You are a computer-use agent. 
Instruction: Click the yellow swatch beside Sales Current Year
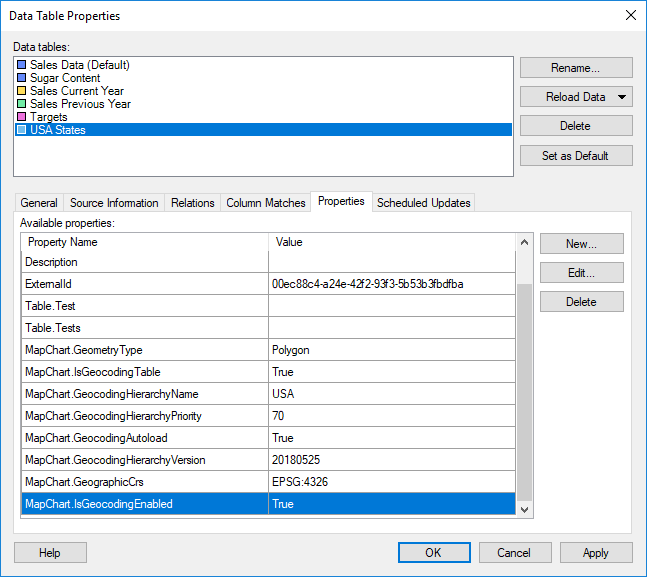21,91
